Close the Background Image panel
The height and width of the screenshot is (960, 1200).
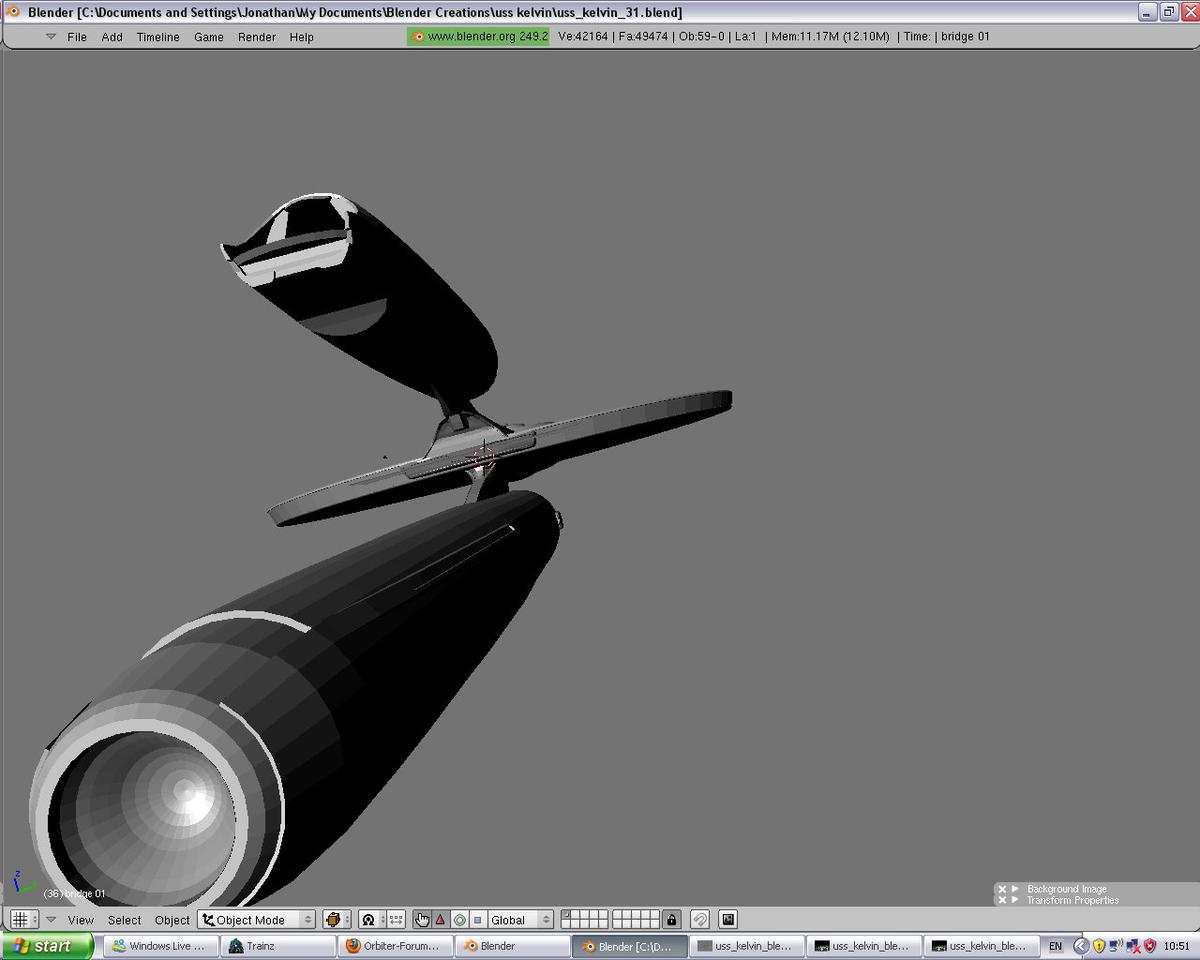1002,888
